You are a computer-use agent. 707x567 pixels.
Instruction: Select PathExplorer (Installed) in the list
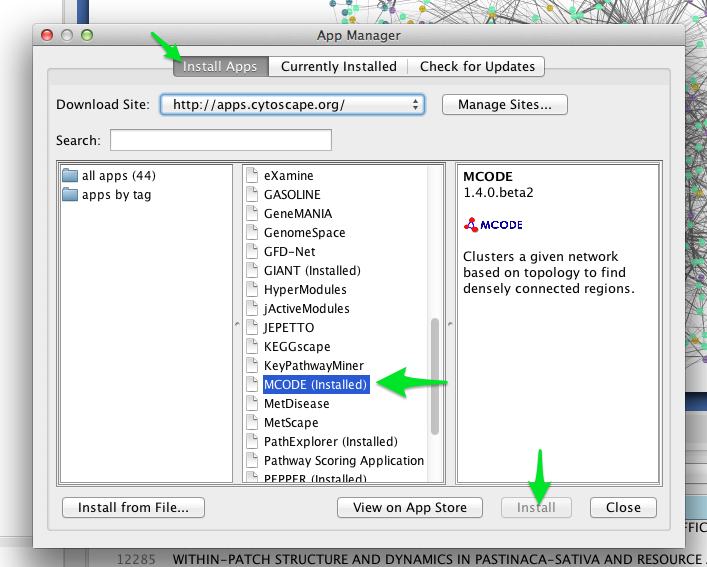(331, 442)
